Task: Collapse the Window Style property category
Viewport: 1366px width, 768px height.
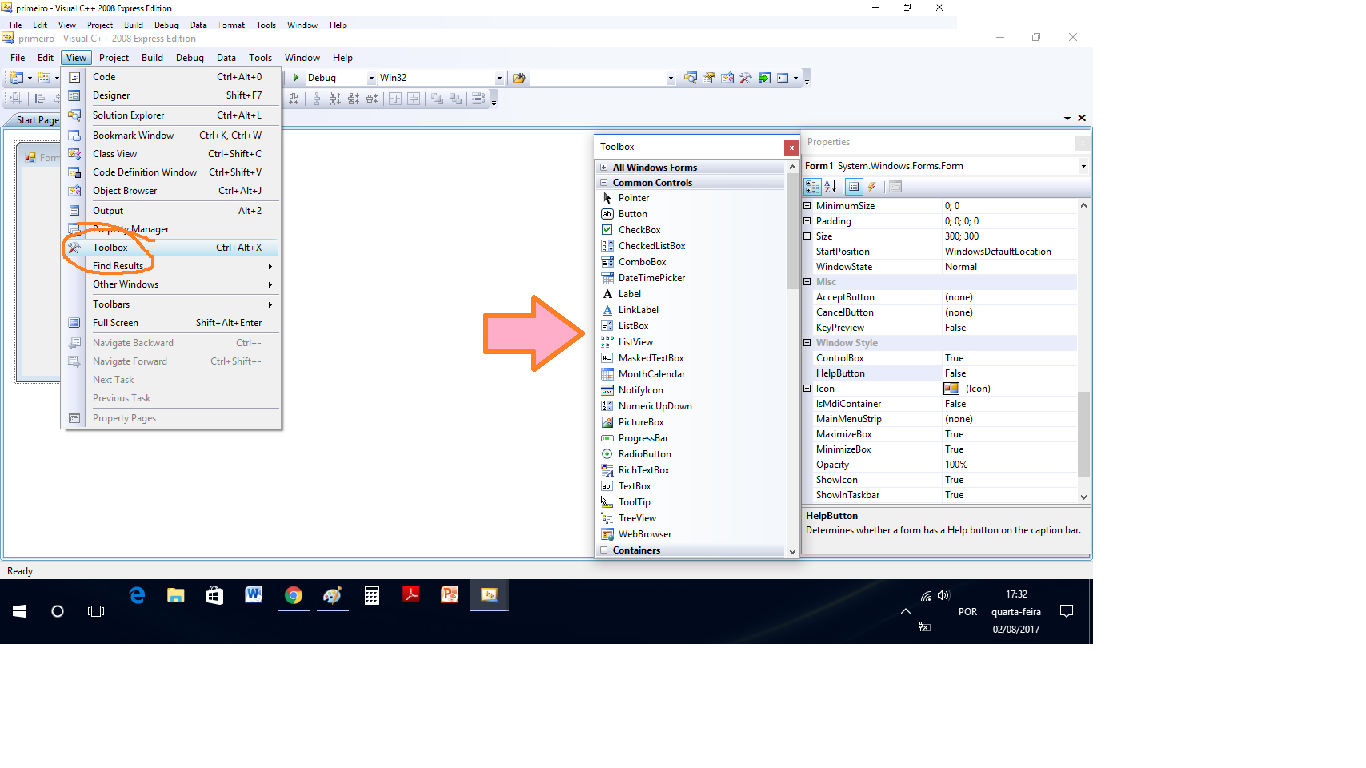Action: [x=809, y=343]
